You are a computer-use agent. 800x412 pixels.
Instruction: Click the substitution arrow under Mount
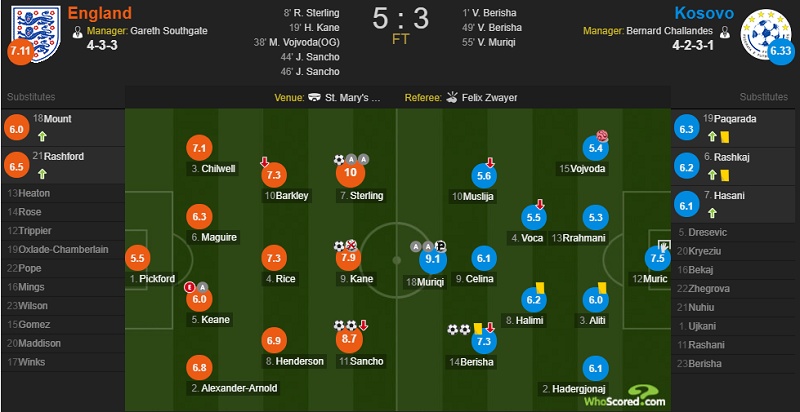point(42,137)
